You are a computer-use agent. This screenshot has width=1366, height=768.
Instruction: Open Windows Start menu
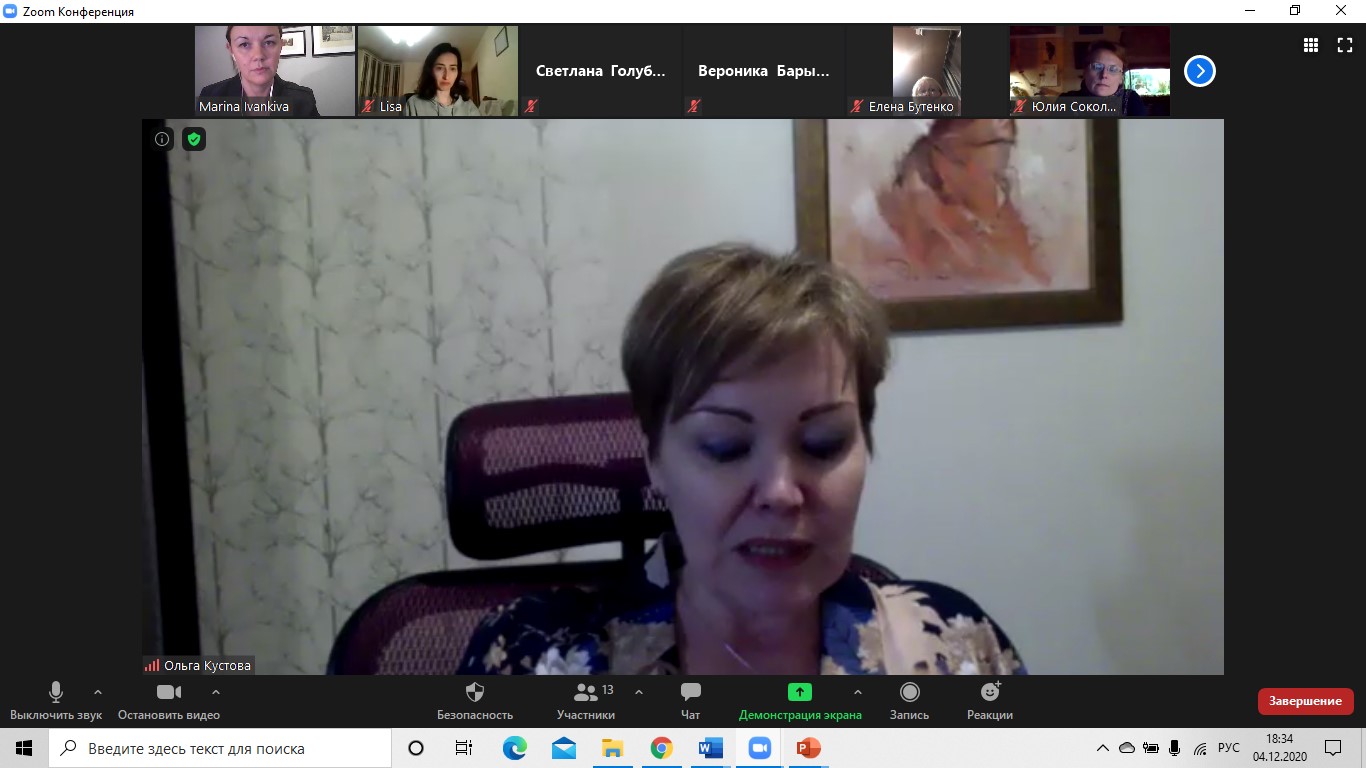(x=24, y=748)
